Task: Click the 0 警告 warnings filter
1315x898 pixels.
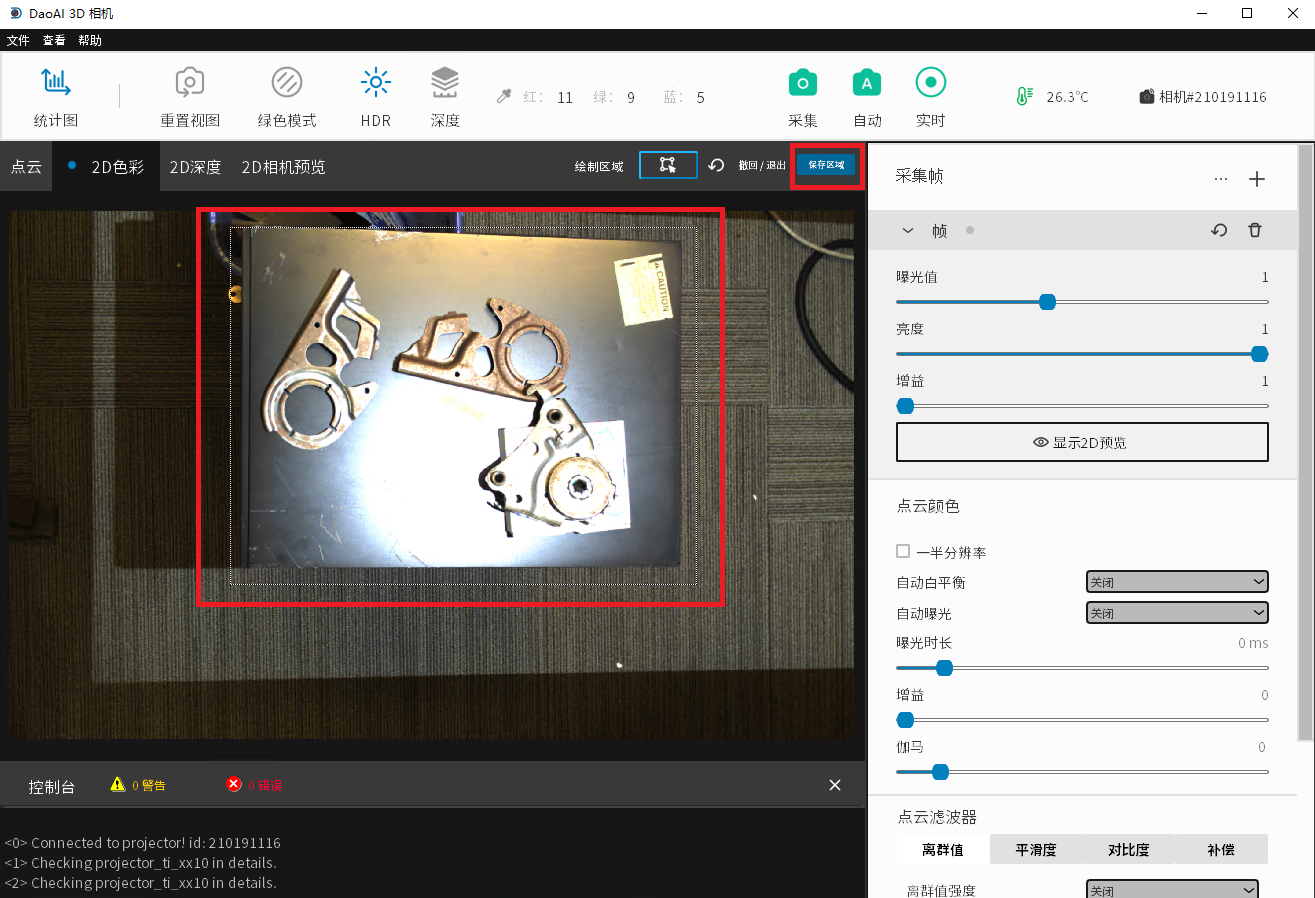Action: pos(148,785)
